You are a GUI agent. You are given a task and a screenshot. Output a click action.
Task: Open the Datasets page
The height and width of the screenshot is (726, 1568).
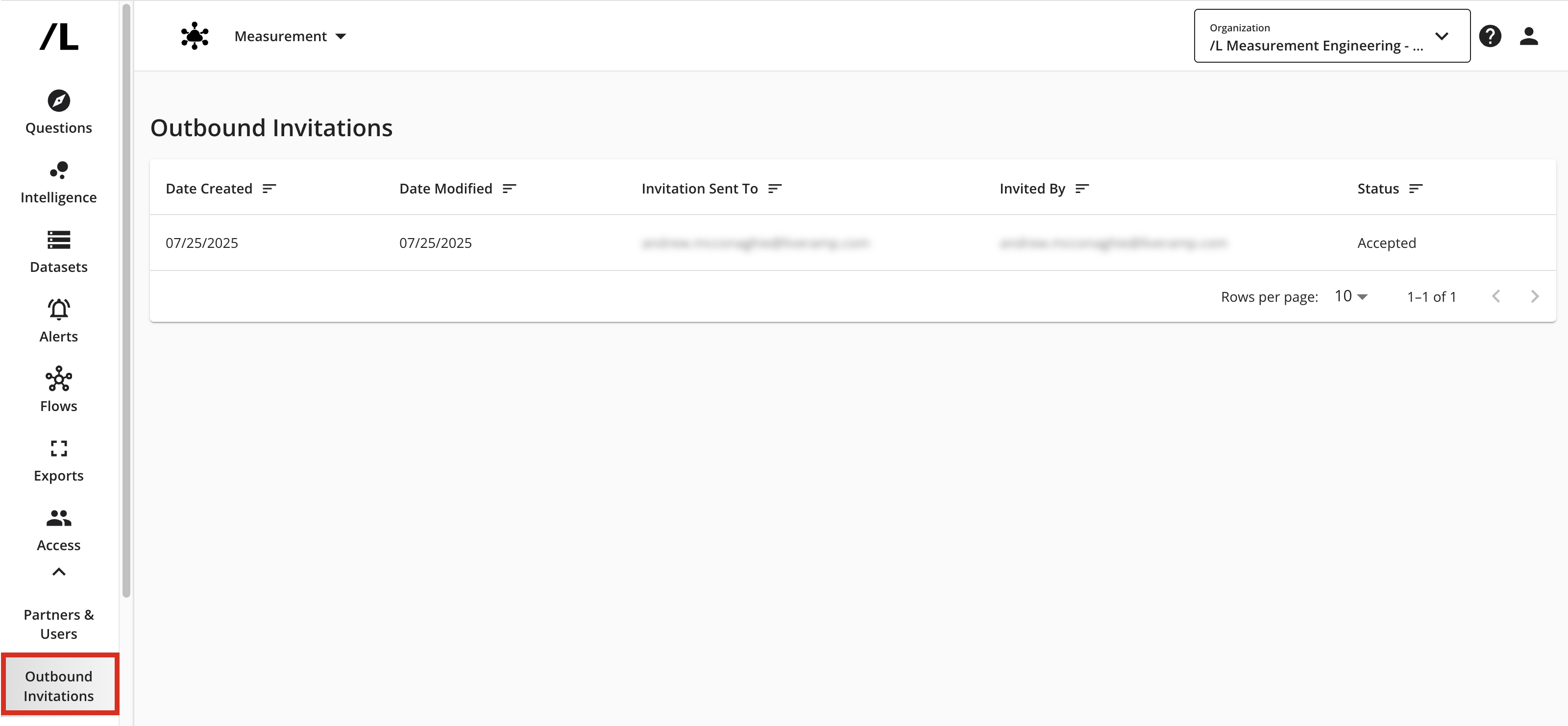(x=58, y=251)
